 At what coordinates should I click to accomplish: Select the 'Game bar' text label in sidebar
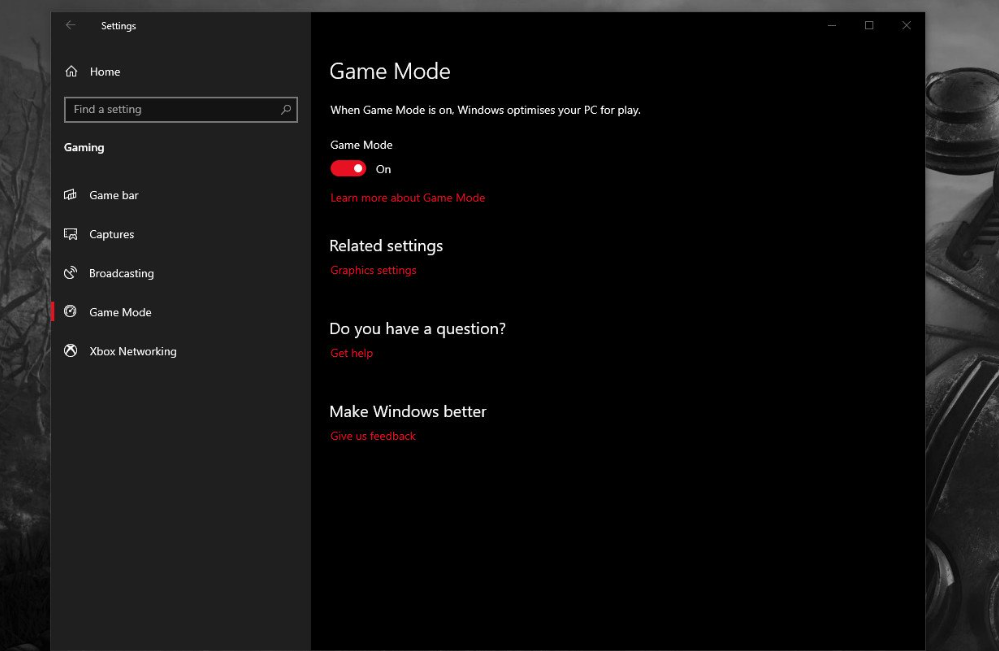[114, 195]
